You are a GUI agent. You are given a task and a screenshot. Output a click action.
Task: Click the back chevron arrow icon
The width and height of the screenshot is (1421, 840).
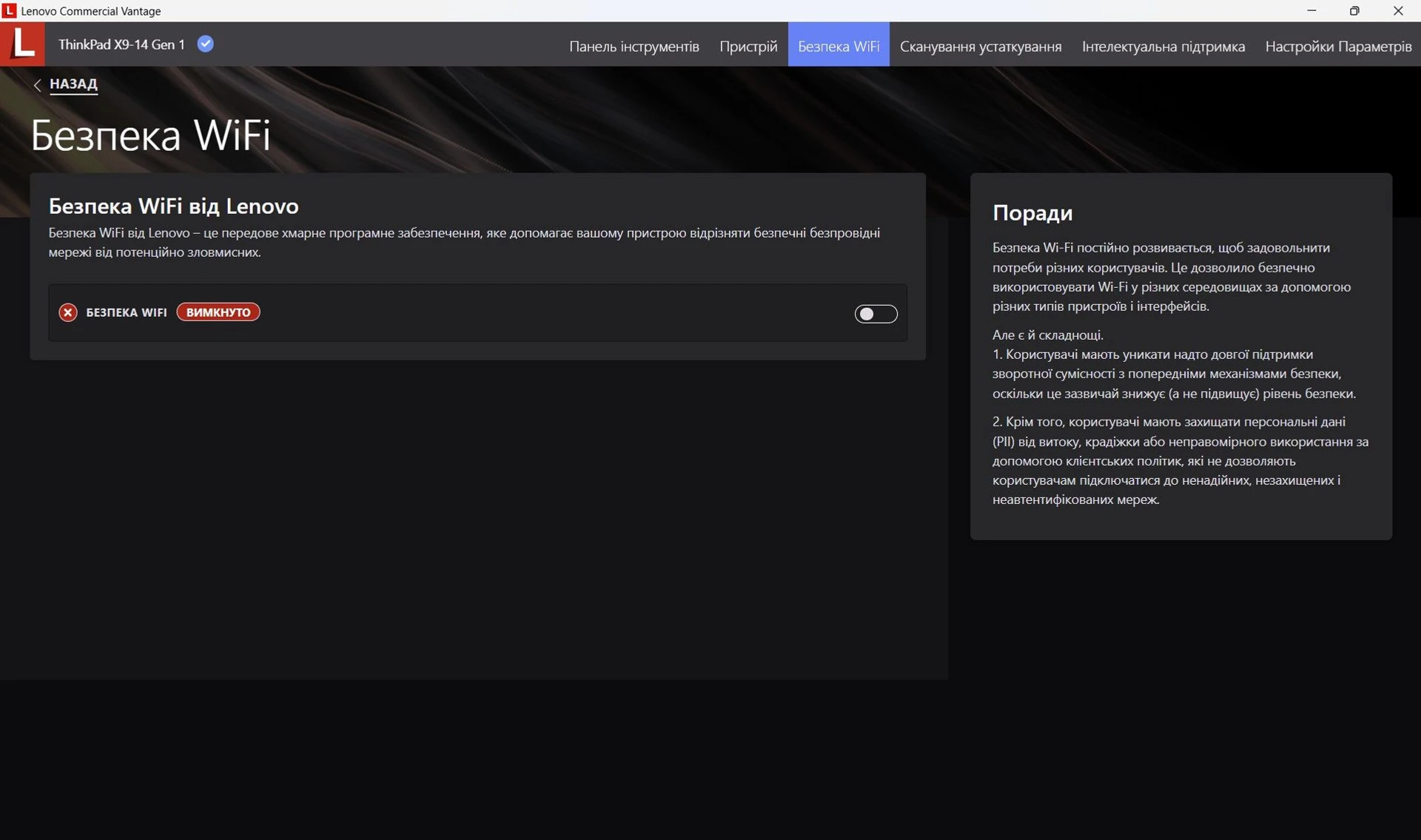[37, 84]
